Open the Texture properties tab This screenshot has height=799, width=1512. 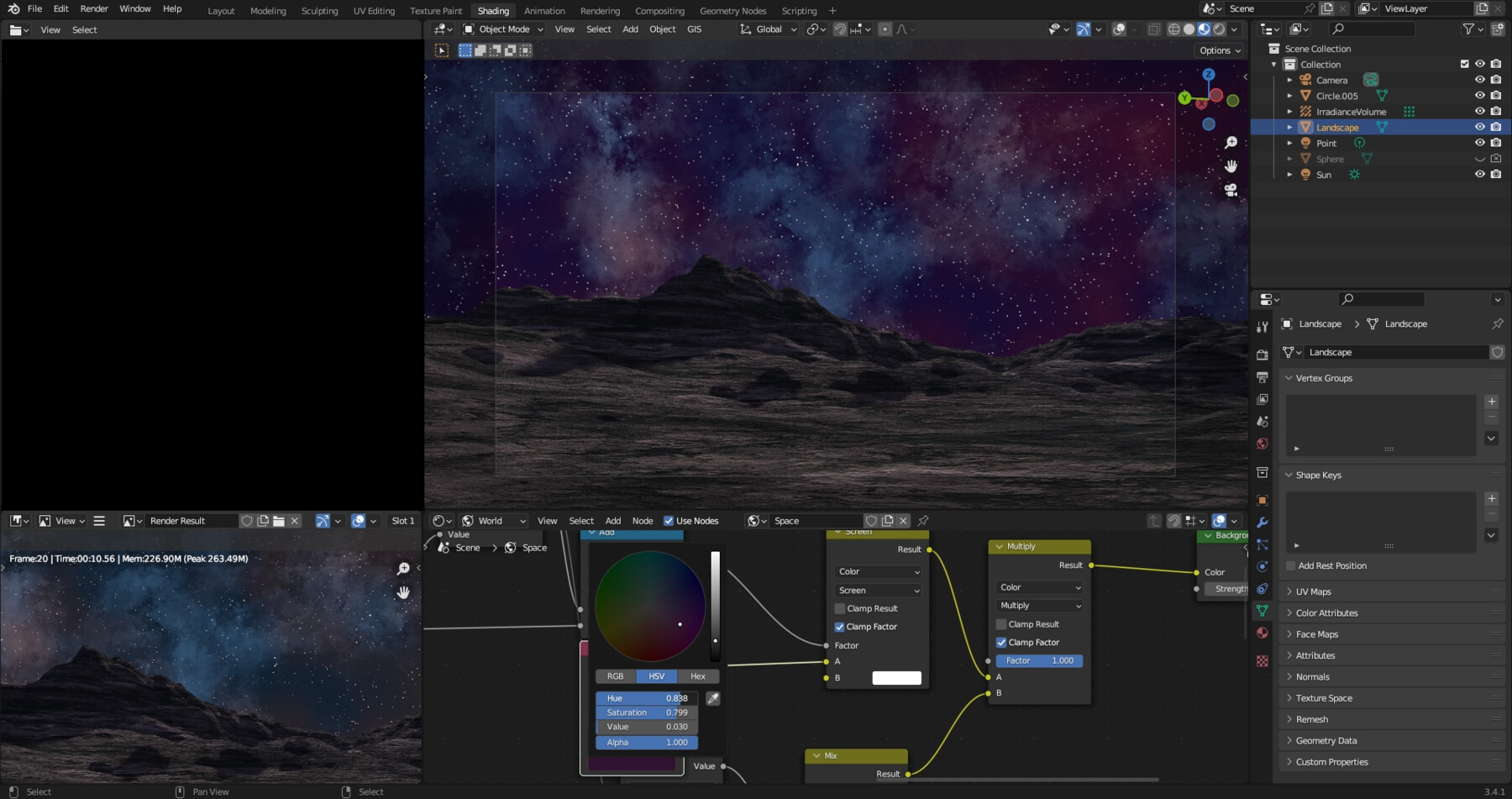(1262, 661)
